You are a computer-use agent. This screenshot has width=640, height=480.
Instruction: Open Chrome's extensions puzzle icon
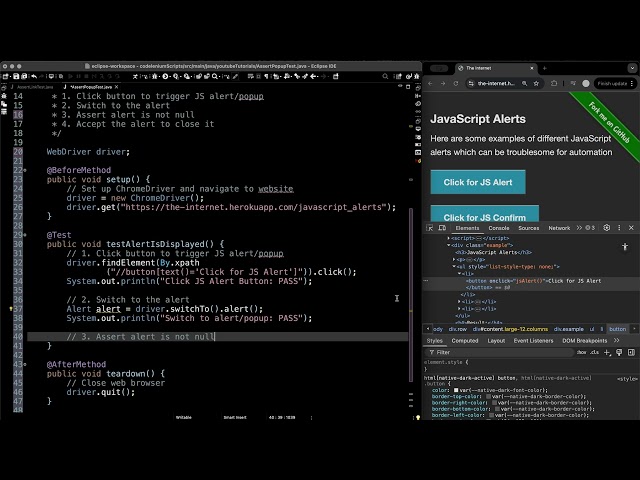click(554, 83)
